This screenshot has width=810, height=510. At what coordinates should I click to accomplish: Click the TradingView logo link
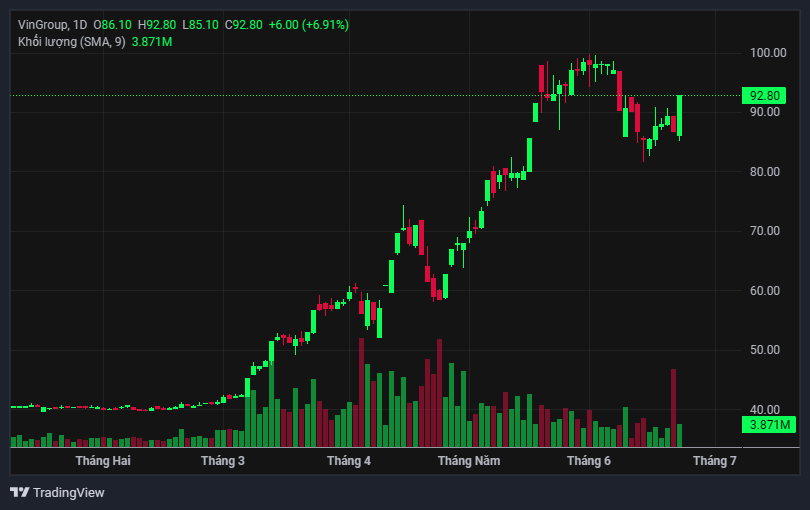tap(57, 492)
